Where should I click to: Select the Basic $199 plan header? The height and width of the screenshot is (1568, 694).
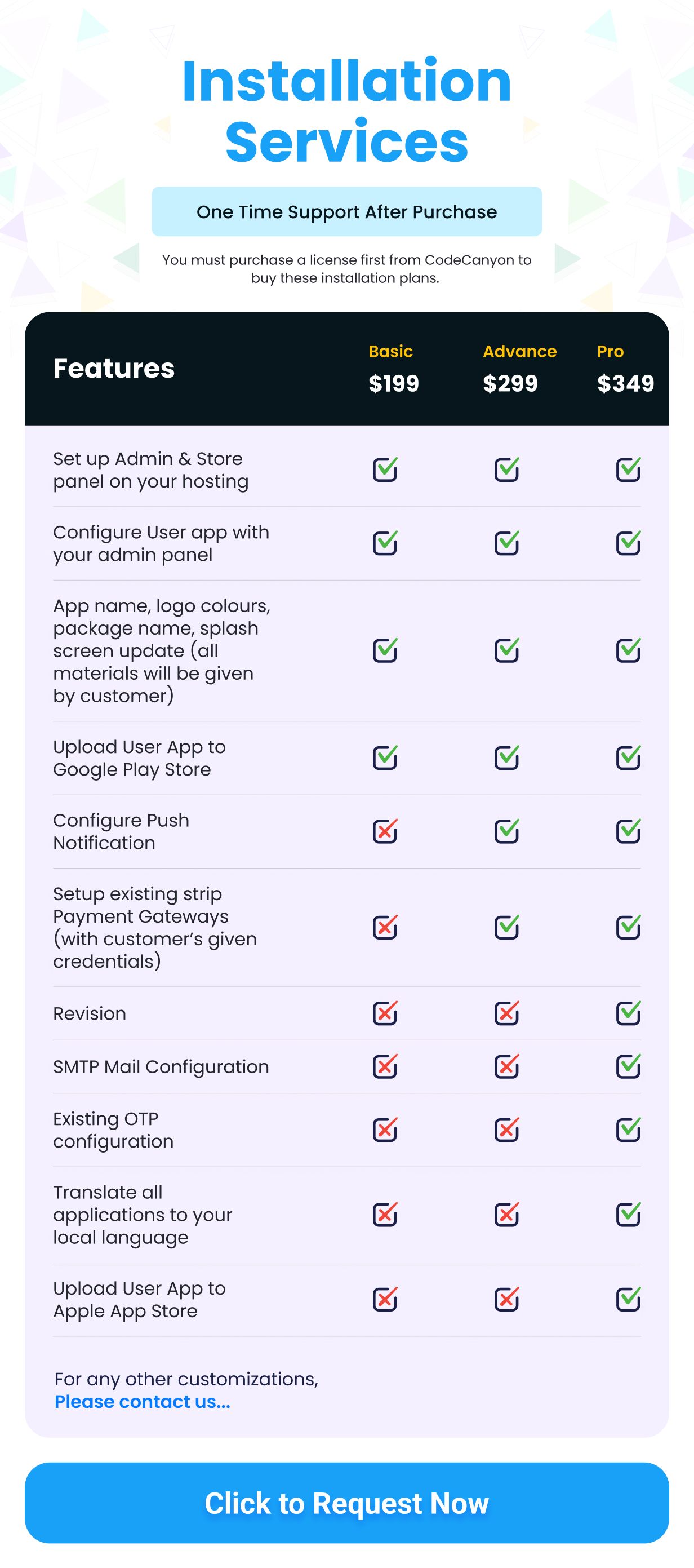pyautogui.click(x=394, y=369)
